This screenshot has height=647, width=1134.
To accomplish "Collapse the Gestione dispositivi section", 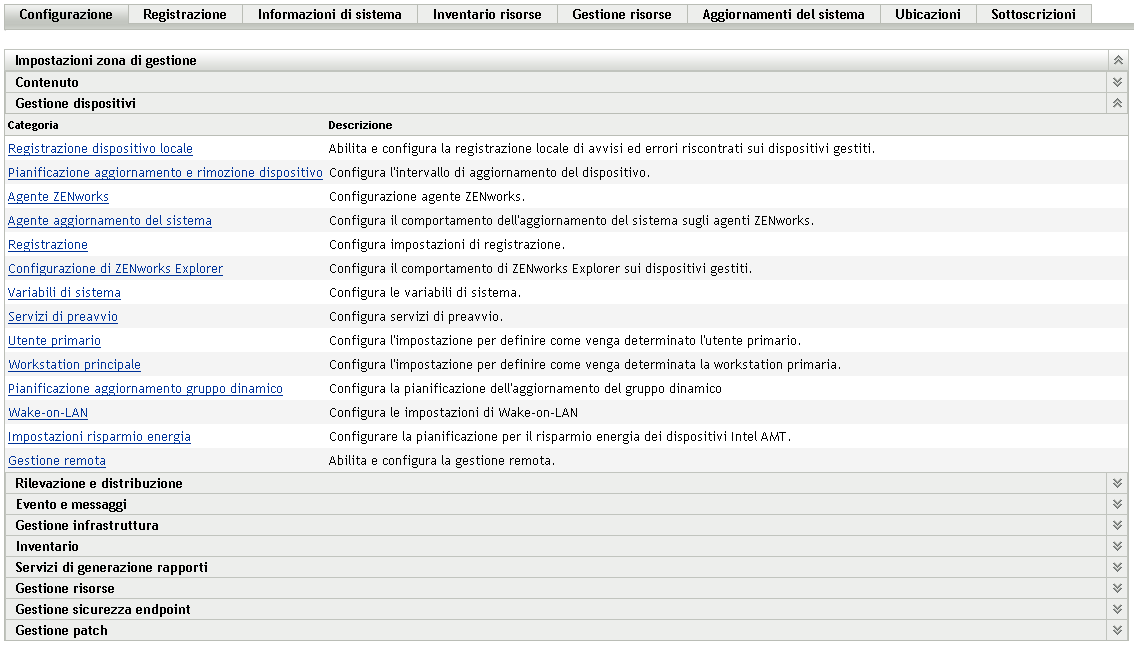I will click(x=1116, y=103).
